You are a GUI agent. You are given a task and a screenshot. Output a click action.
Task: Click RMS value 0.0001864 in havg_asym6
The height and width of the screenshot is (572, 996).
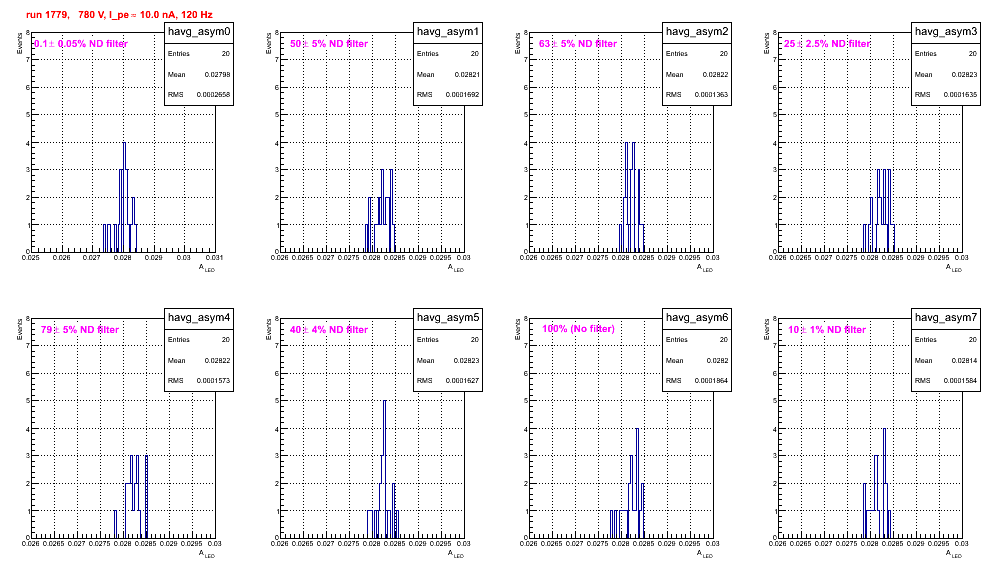(x=711, y=381)
